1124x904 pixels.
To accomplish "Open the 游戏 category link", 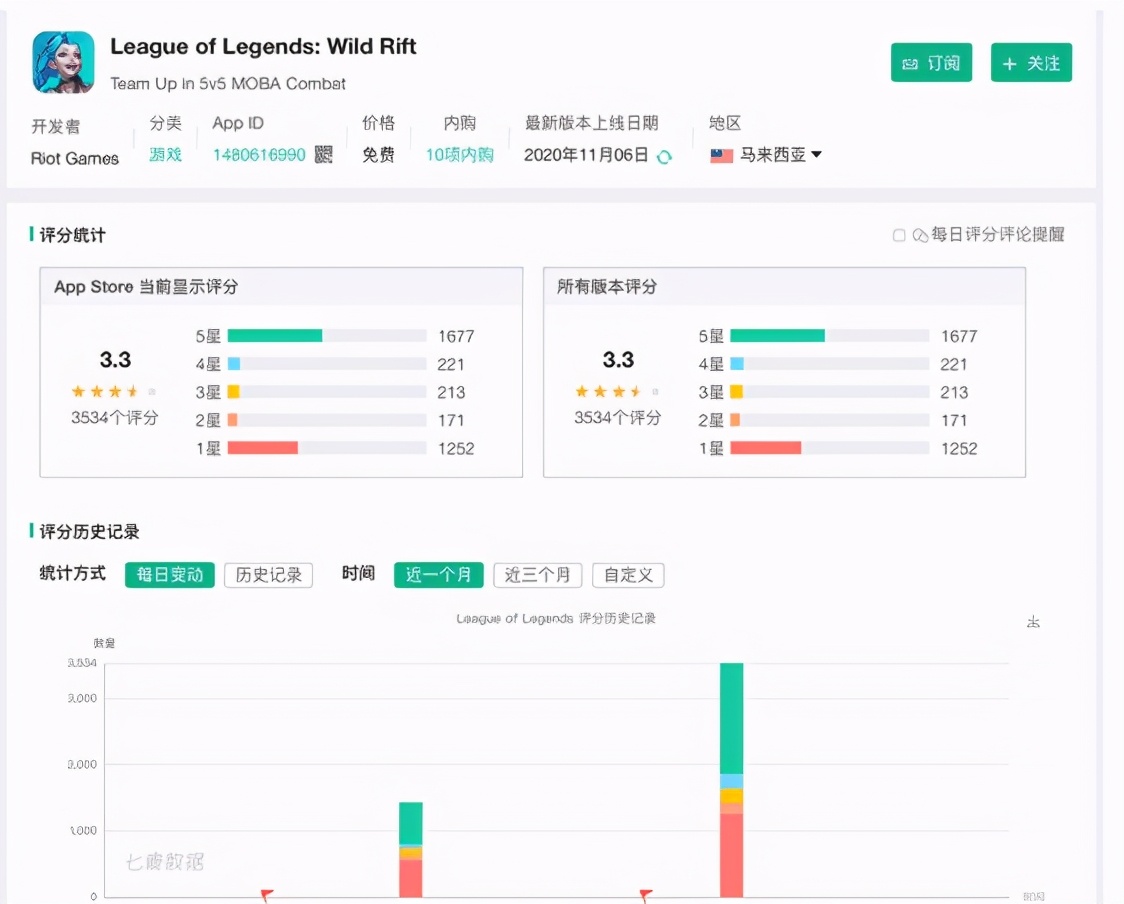I will [x=166, y=155].
